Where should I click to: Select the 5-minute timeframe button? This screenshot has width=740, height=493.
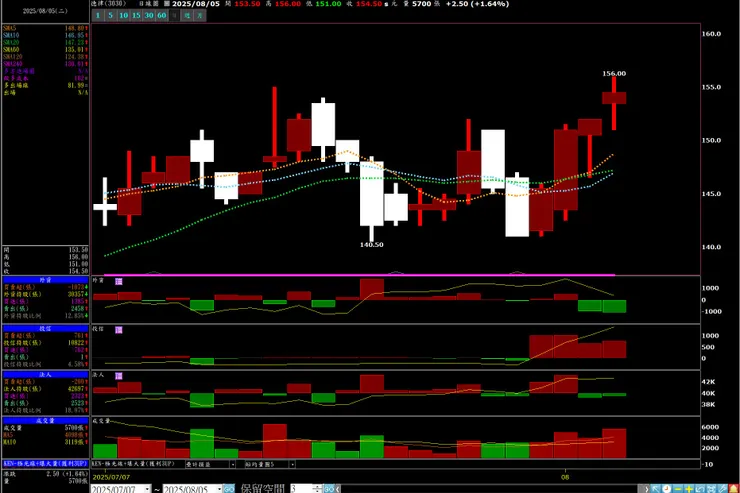coord(110,16)
